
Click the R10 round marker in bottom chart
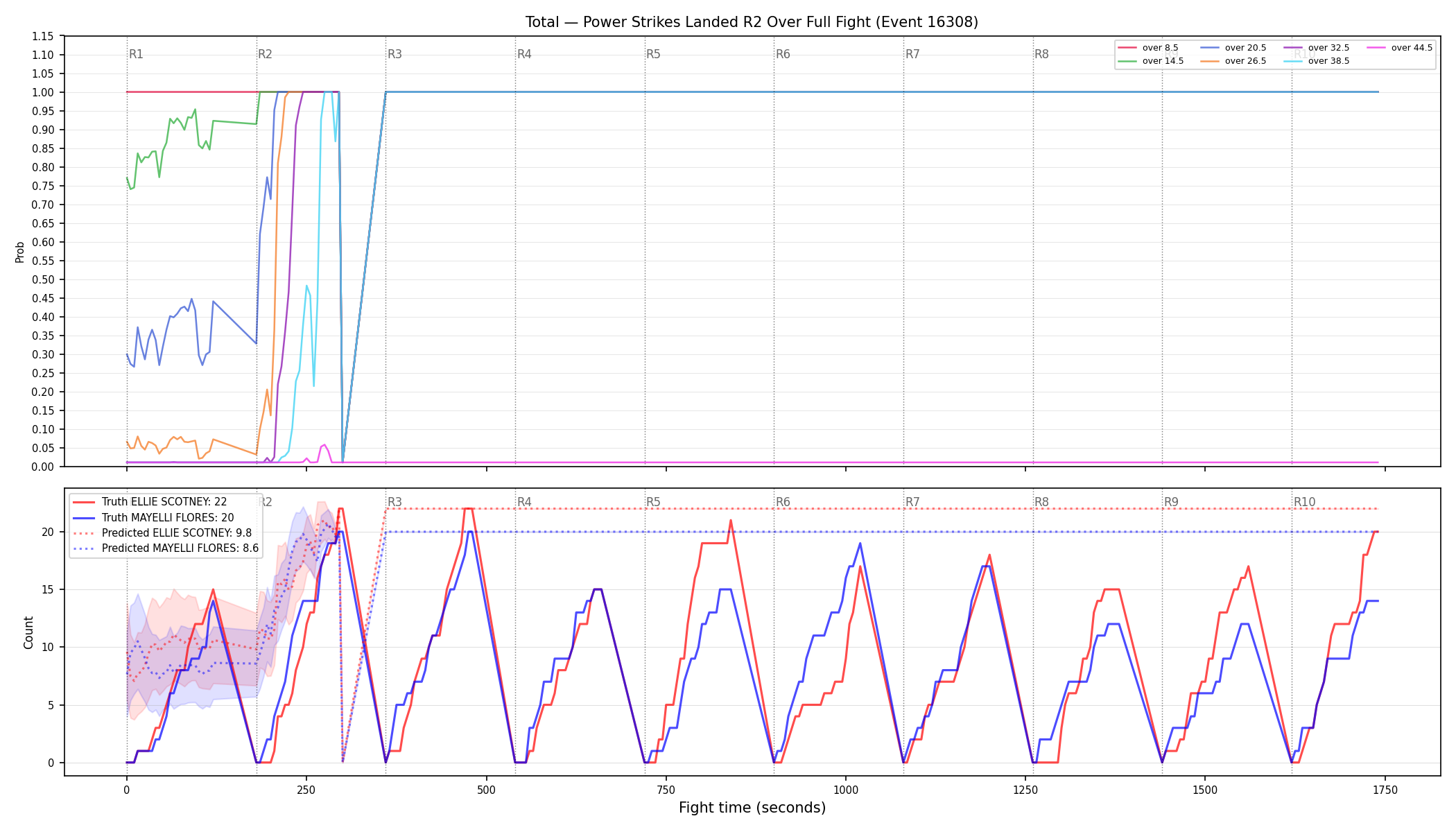tap(1304, 502)
